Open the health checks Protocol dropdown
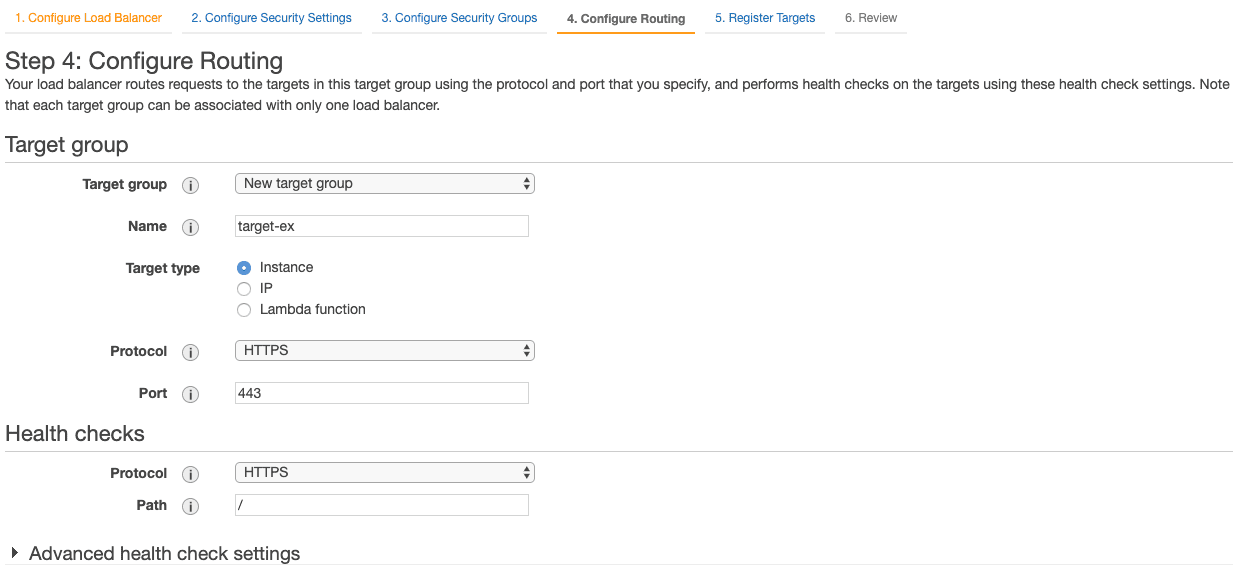The image size is (1233, 583). [383, 471]
